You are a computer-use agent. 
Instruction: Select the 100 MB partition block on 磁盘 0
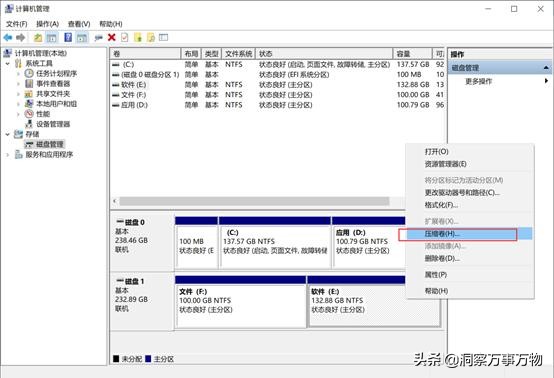coord(196,242)
